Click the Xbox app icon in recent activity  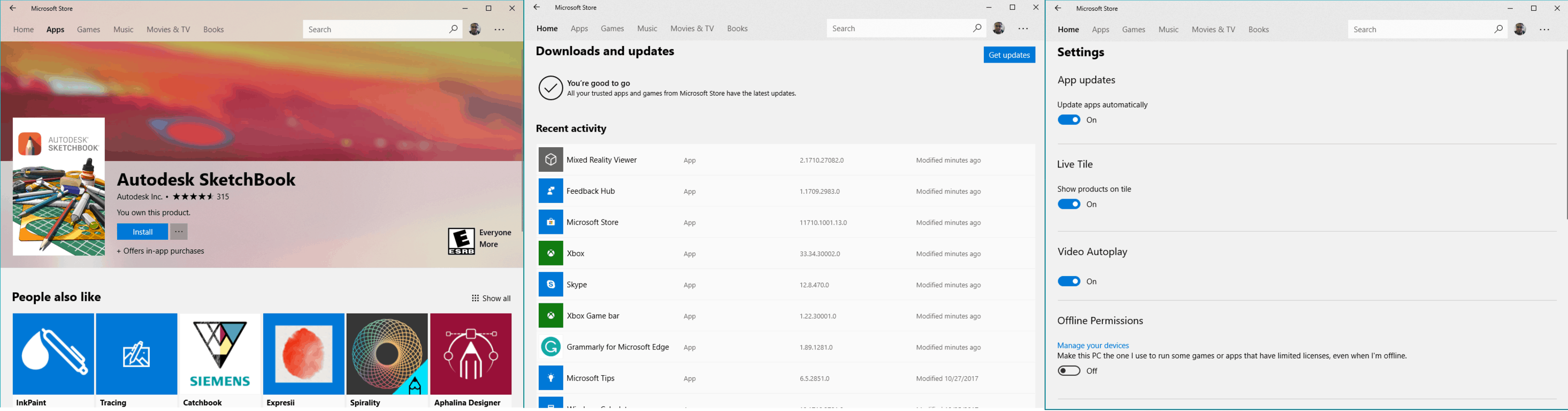(x=550, y=253)
